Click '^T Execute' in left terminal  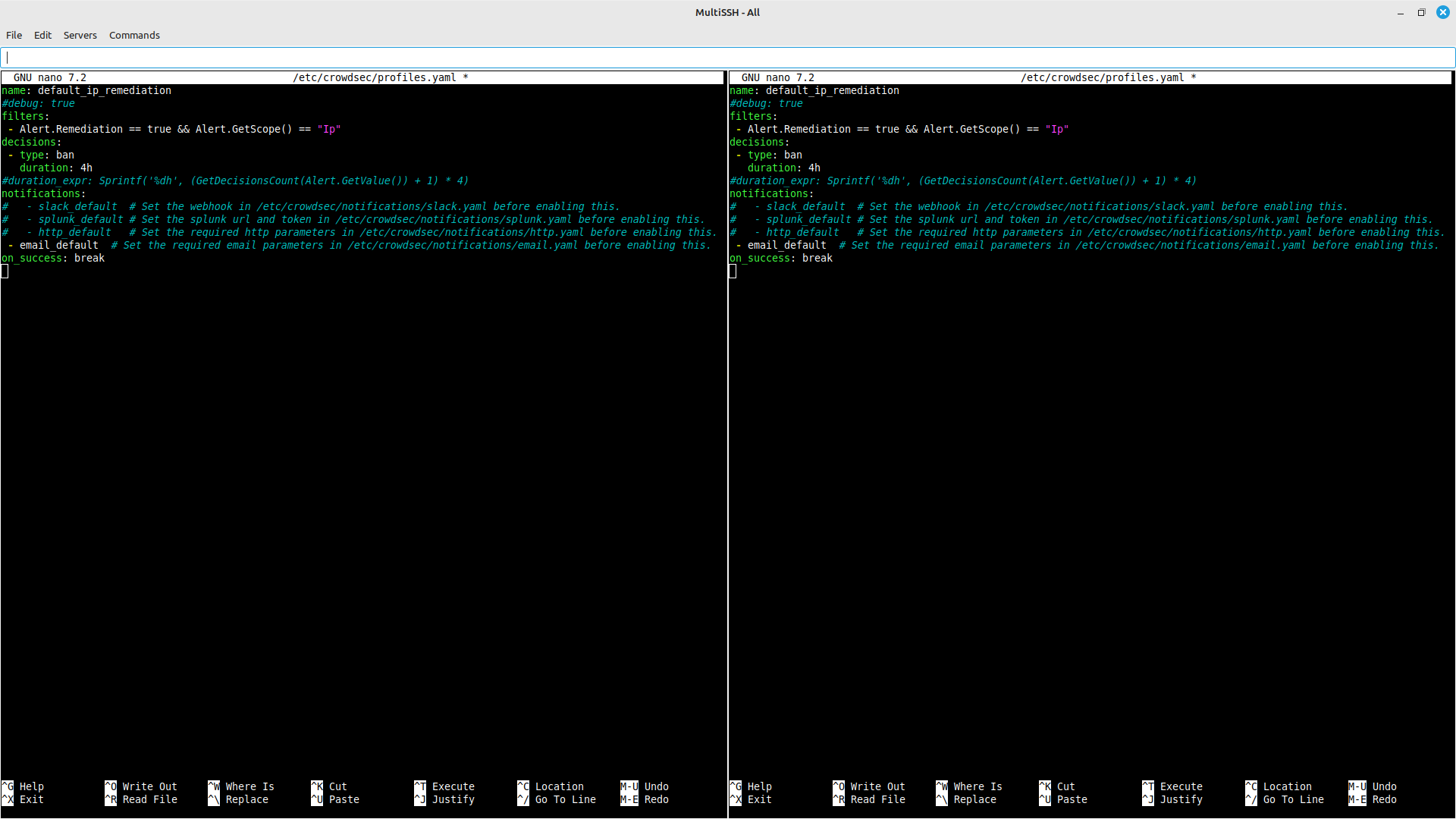coord(444,786)
